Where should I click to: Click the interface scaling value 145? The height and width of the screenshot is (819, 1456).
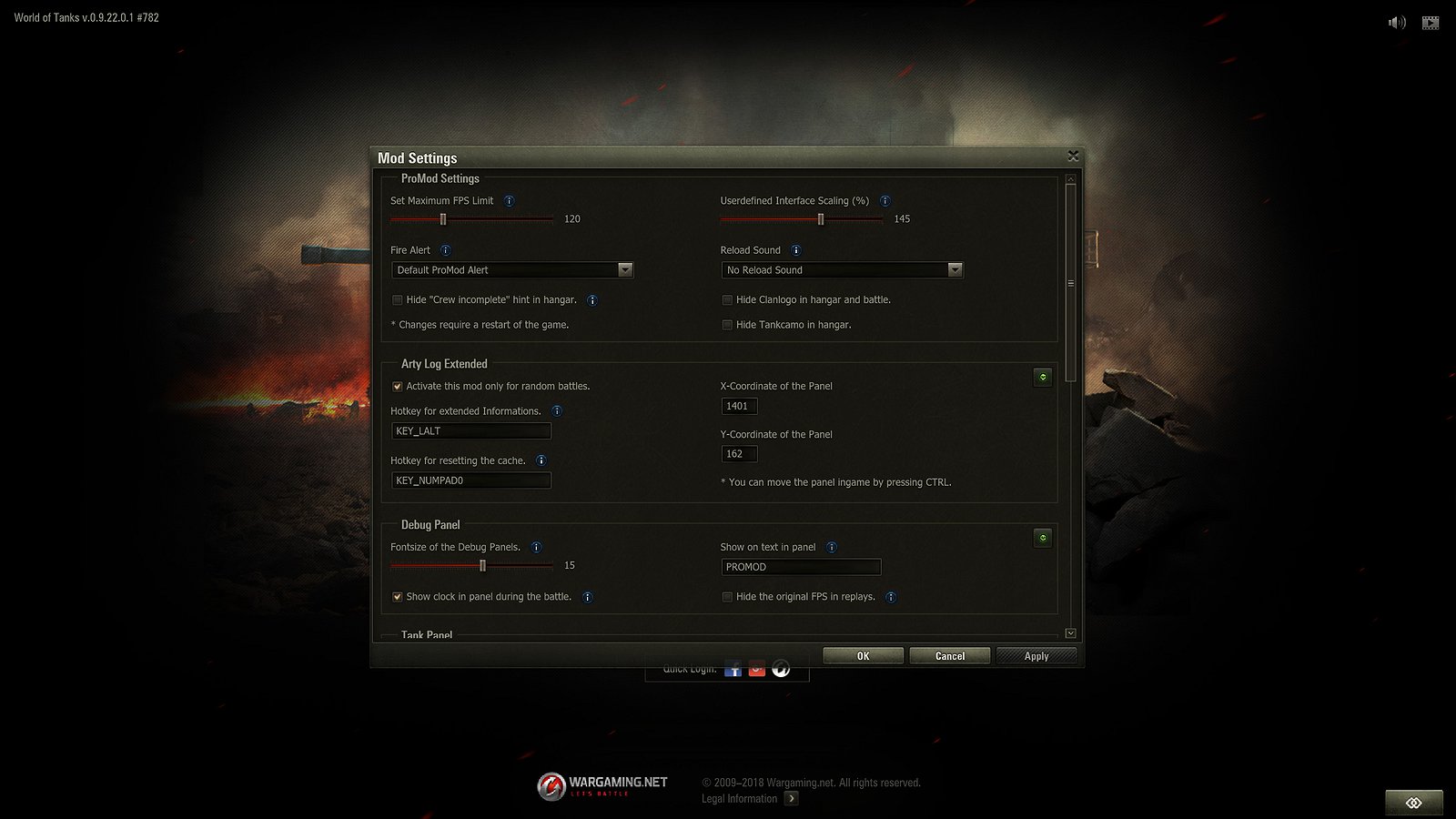coord(902,219)
